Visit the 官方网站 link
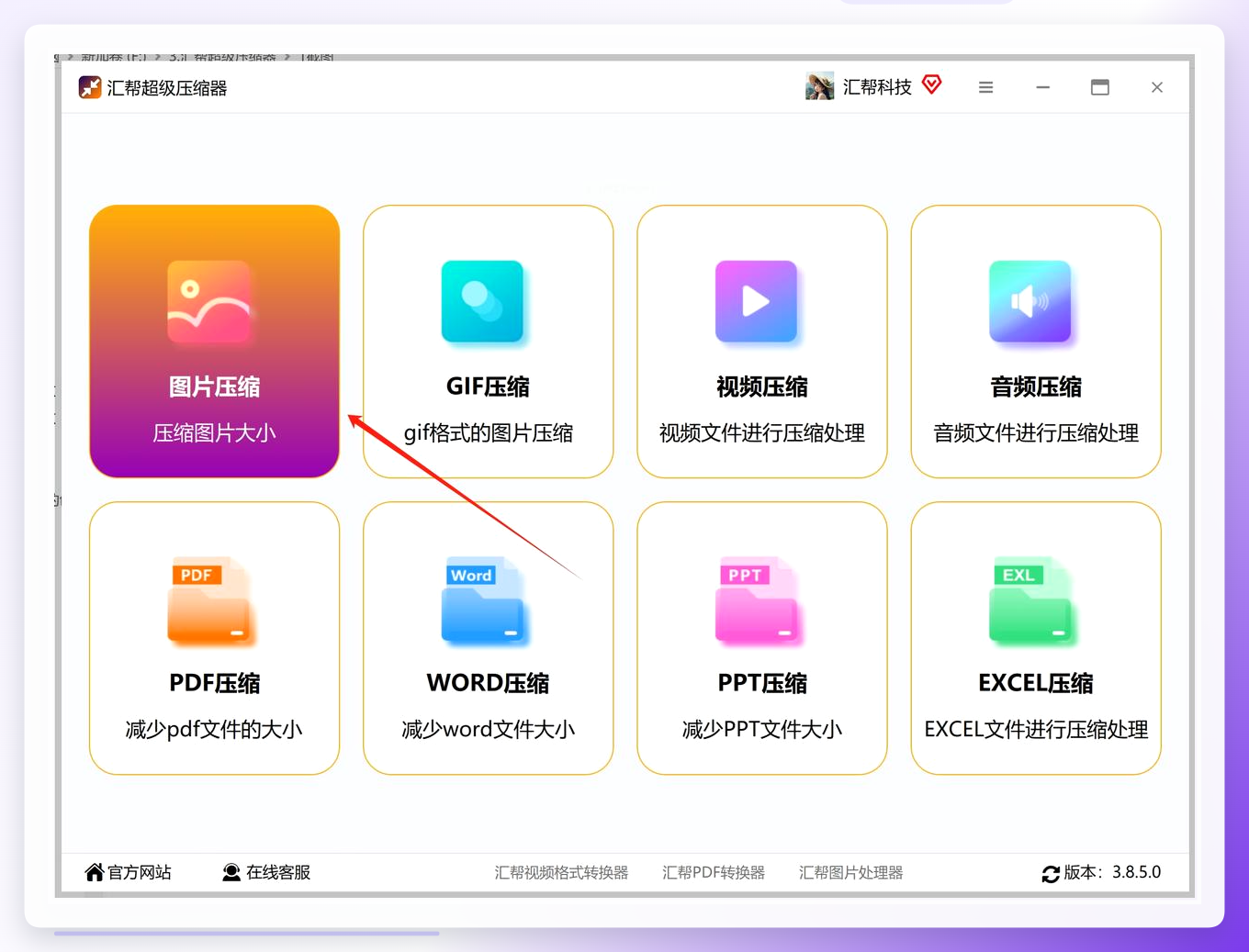 coord(140,872)
